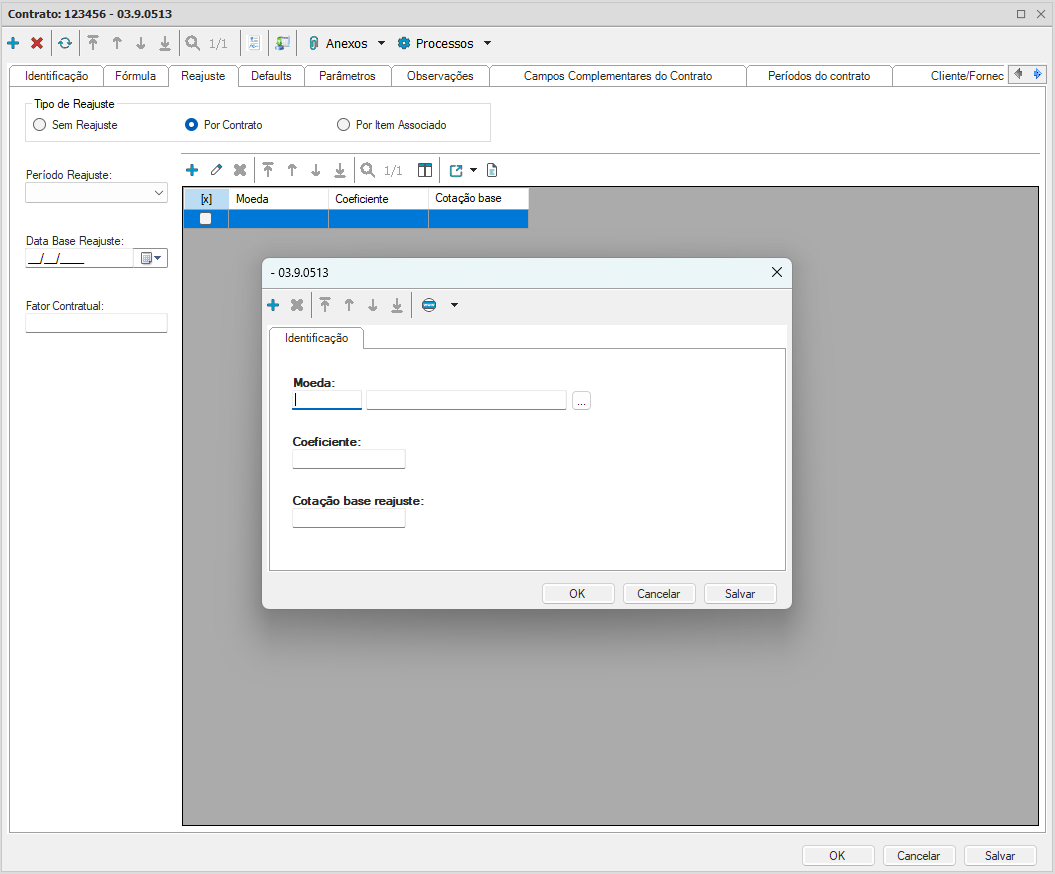Select Por Item Associado radio option

click(344, 124)
